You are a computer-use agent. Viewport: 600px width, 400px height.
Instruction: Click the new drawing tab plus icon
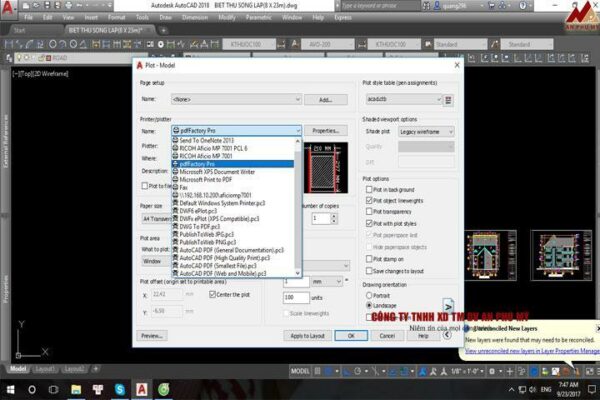pyautogui.click(x=163, y=30)
